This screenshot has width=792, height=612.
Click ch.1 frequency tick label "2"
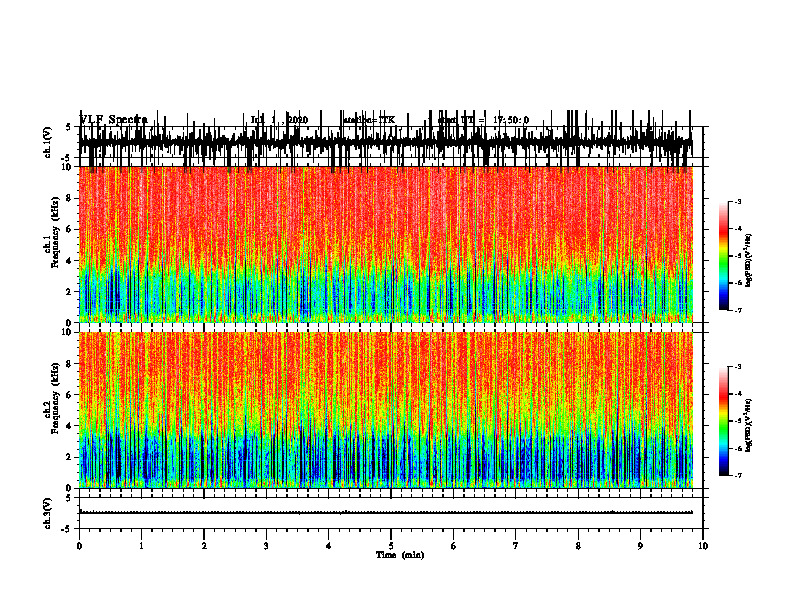pyautogui.click(x=70, y=291)
